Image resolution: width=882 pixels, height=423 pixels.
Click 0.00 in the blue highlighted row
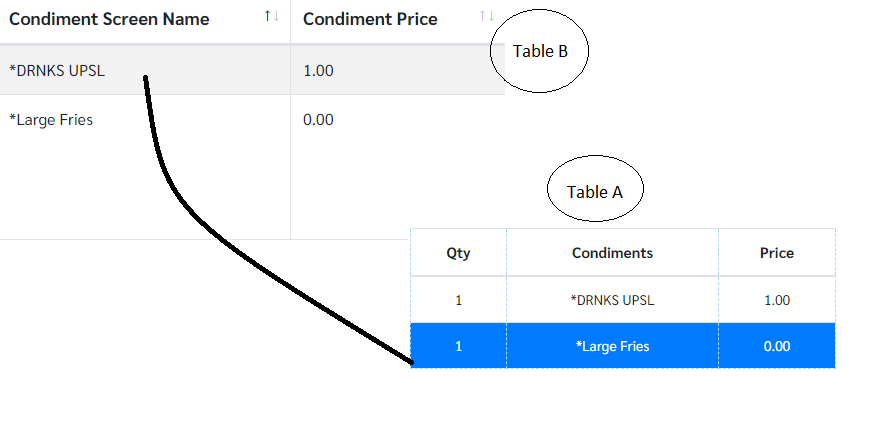click(x=777, y=346)
